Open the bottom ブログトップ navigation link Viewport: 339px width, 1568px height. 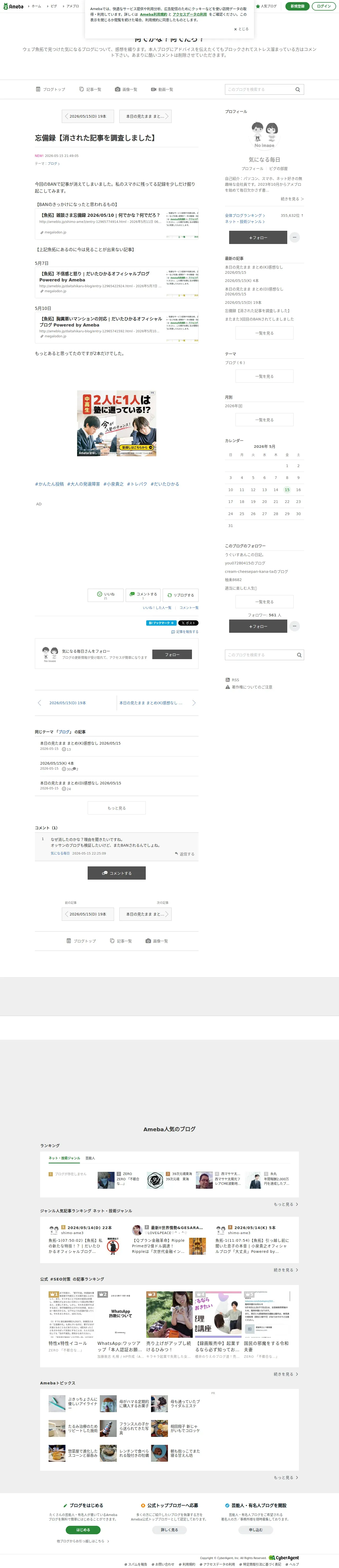tap(81, 941)
